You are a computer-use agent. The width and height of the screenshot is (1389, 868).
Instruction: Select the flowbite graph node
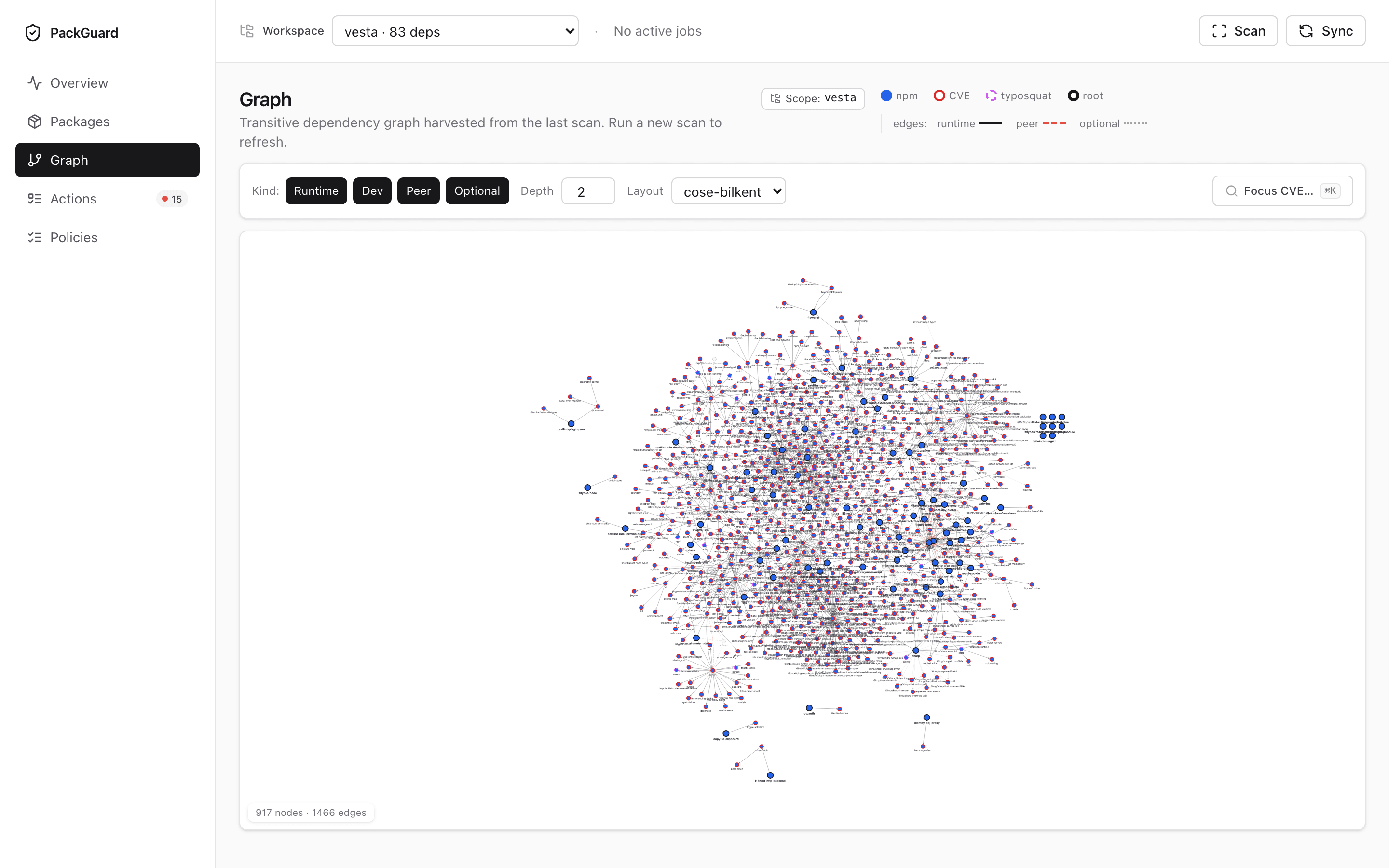[813, 312]
